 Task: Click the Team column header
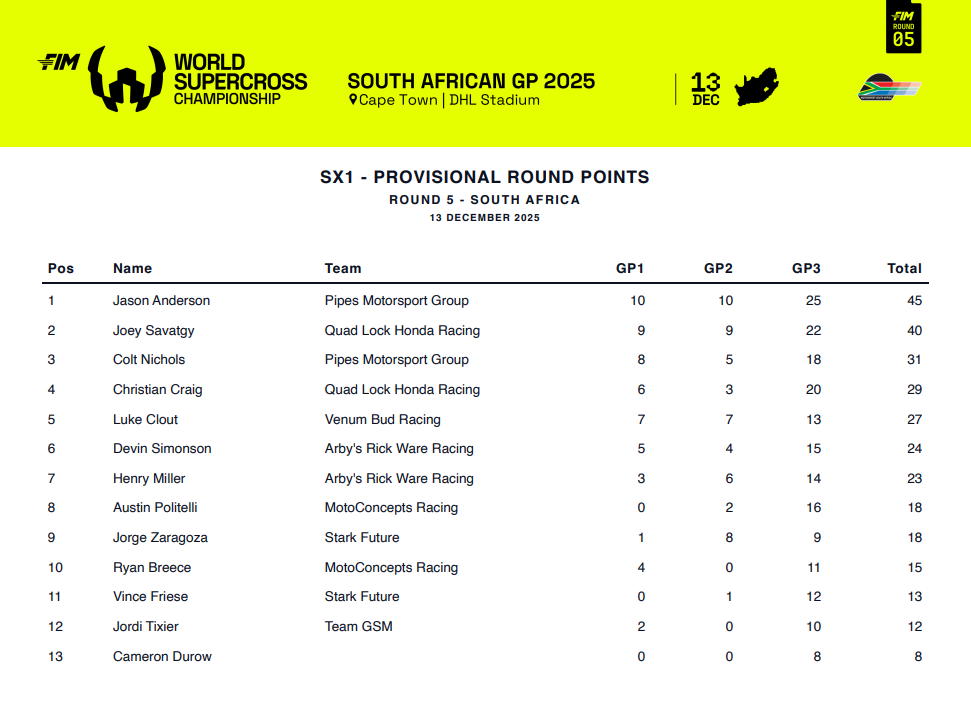[x=343, y=268]
